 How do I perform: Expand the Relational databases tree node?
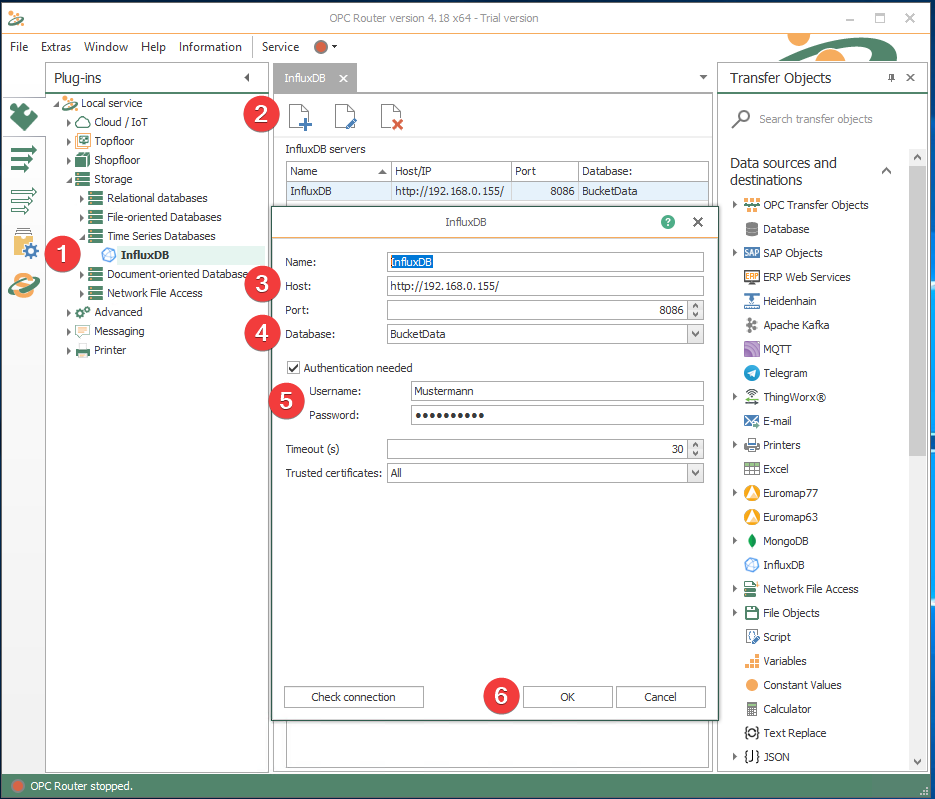click(x=82, y=198)
